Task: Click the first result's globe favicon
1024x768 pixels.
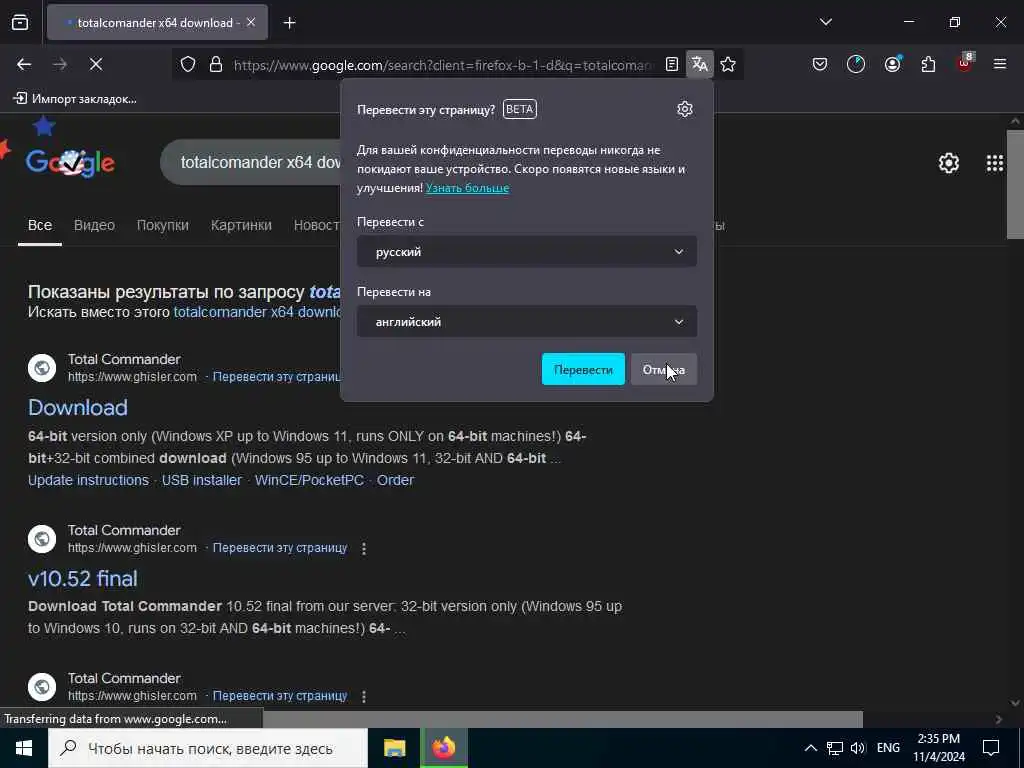Action: [x=42, y=368]
